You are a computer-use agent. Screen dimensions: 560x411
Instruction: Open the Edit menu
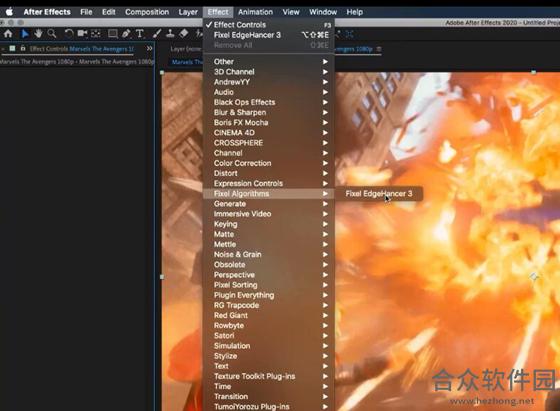pos(109,12)
